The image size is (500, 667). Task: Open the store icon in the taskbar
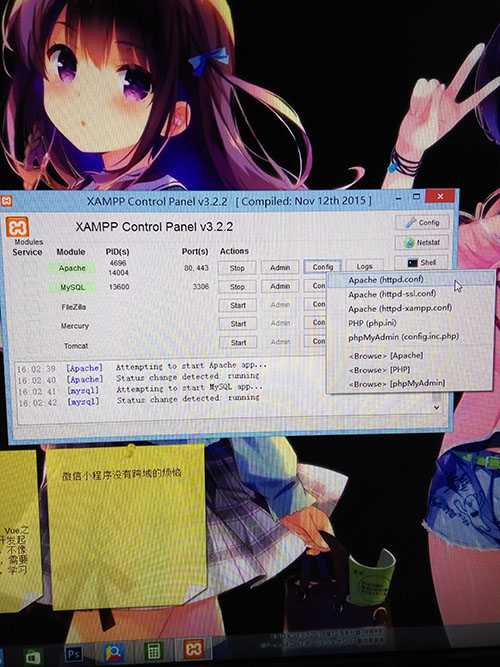(x=33, y=657)
